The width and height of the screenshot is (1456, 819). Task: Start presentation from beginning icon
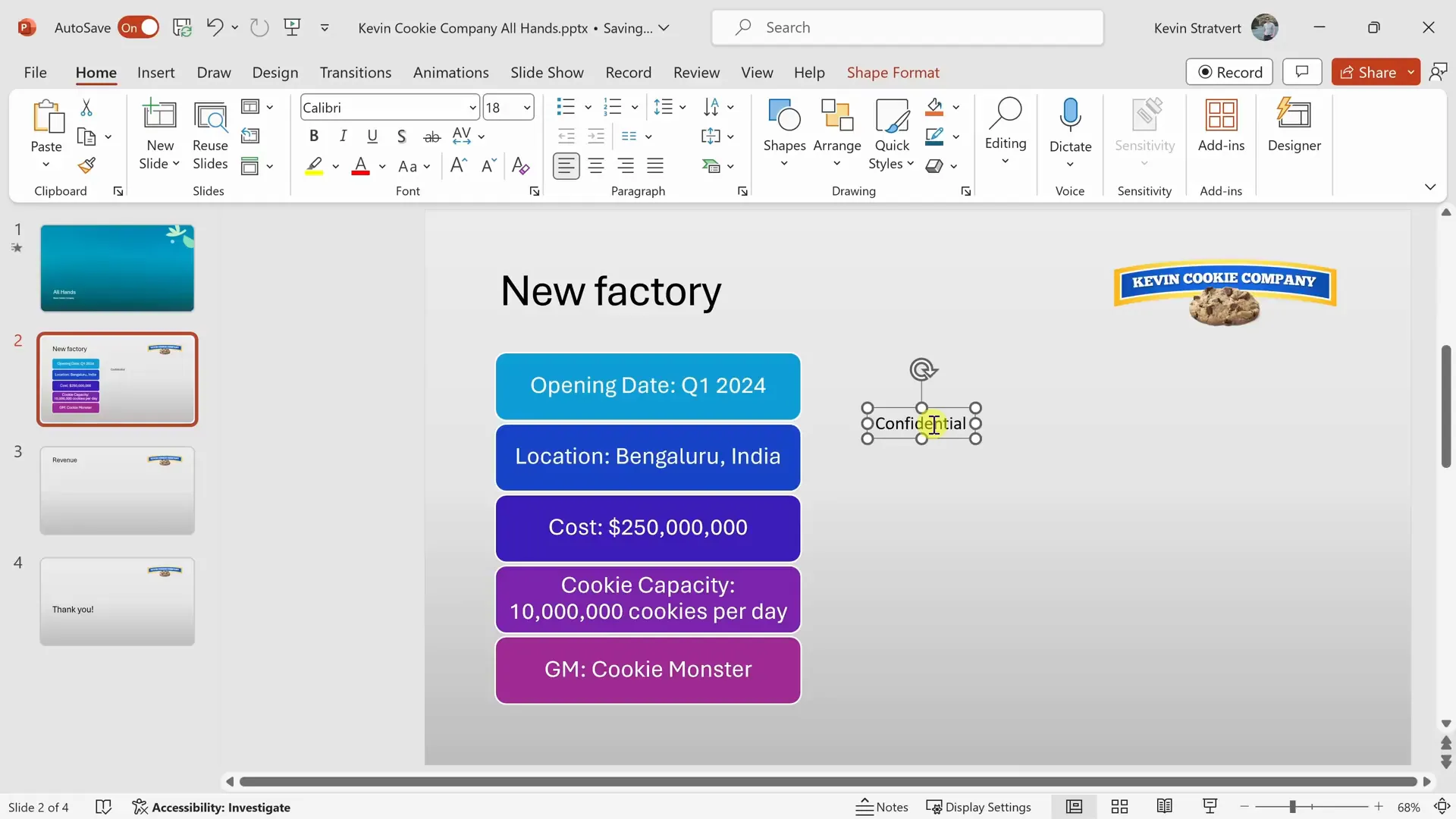coord(292,27)
